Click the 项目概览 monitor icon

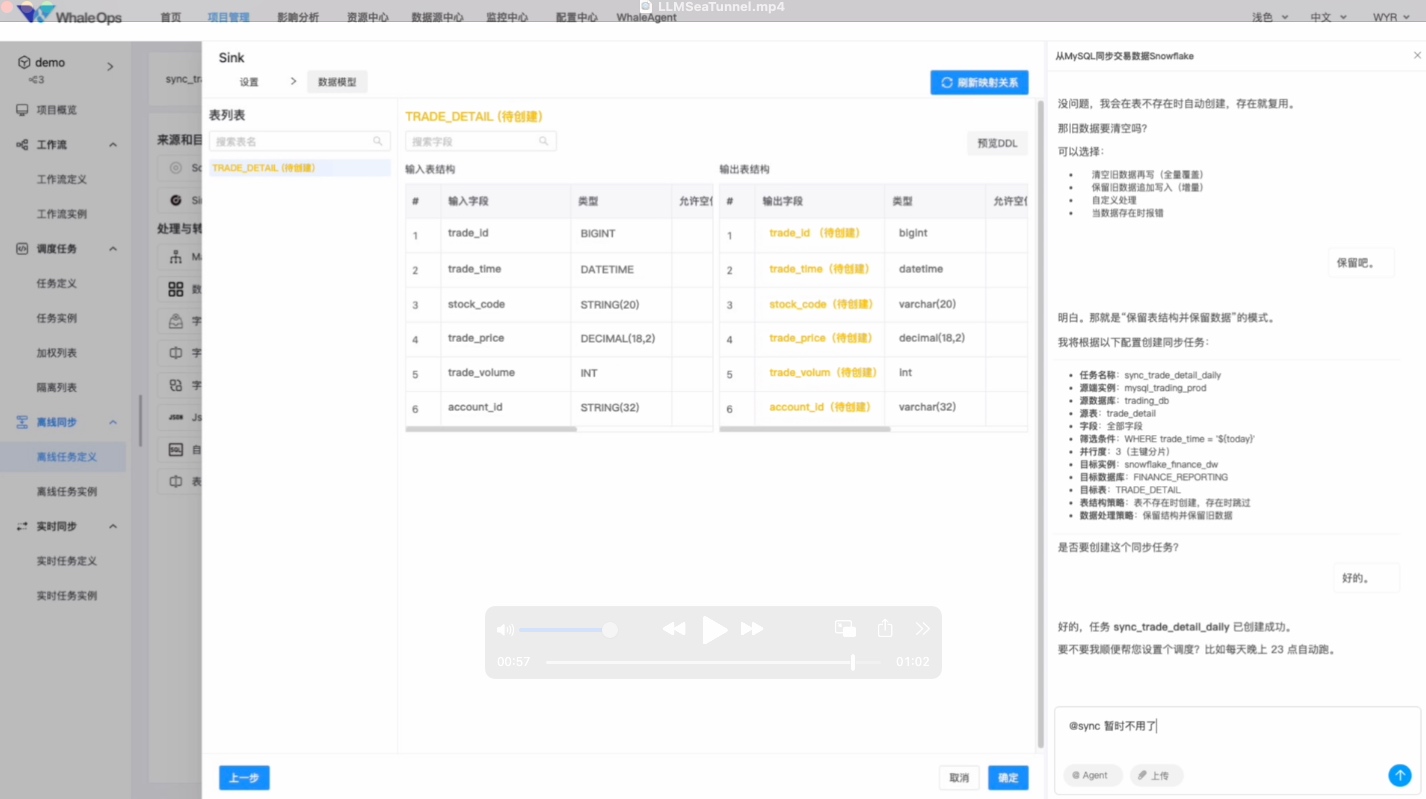pos(22,110)
